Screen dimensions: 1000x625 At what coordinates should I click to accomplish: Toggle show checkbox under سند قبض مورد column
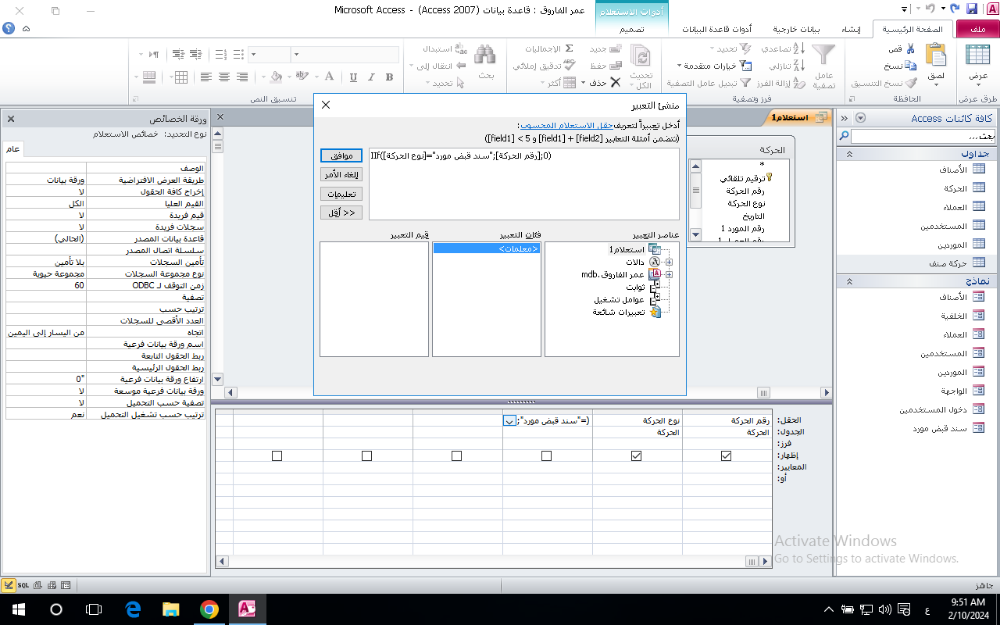(x=547, y=456)
